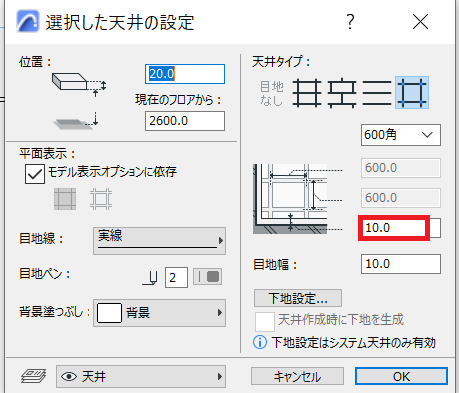Choose the T-bar grid ceiling type icon
Viewport: 459px width, 393px height.
pos(342,93)
